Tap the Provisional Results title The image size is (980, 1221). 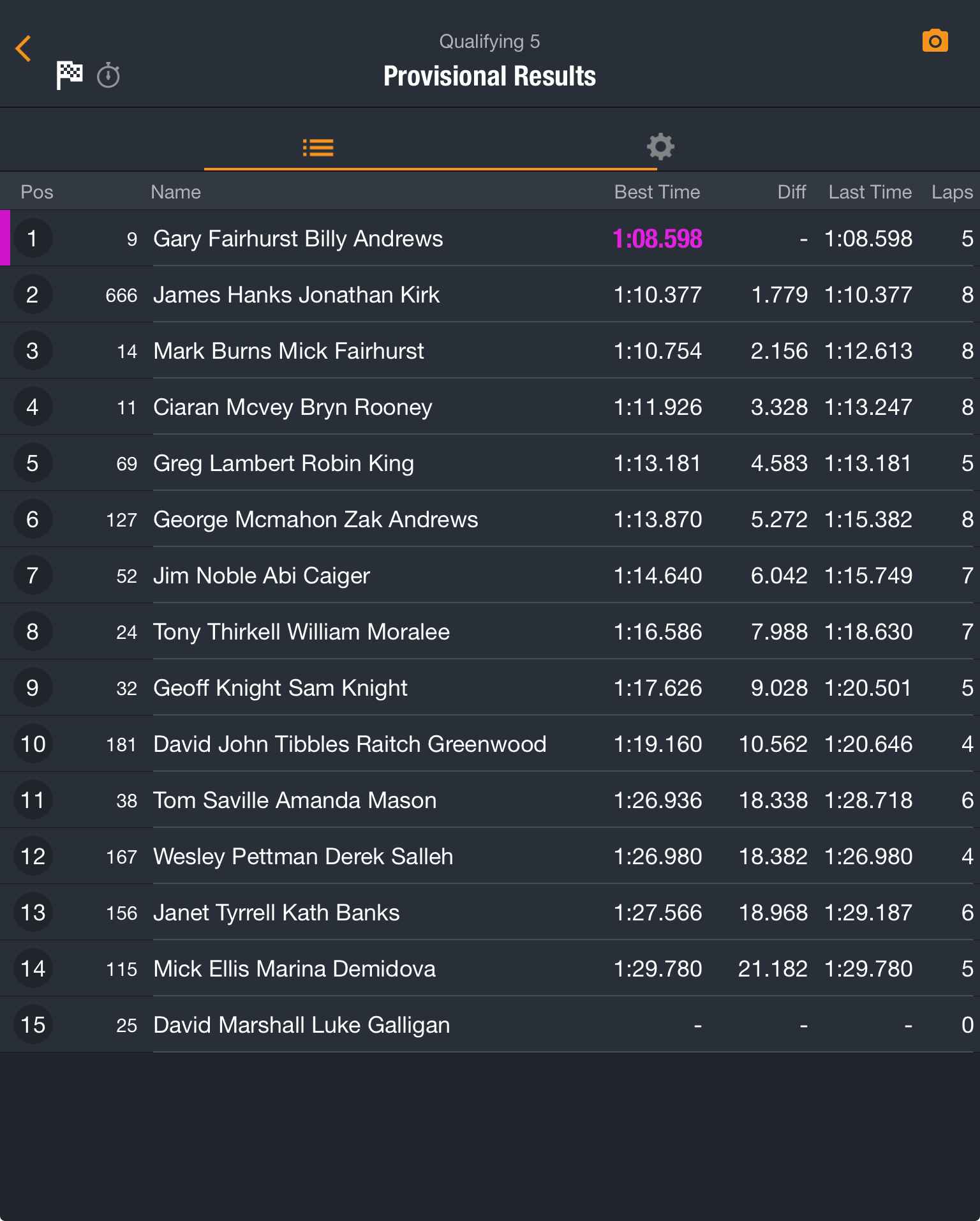[x=489, y=76]
